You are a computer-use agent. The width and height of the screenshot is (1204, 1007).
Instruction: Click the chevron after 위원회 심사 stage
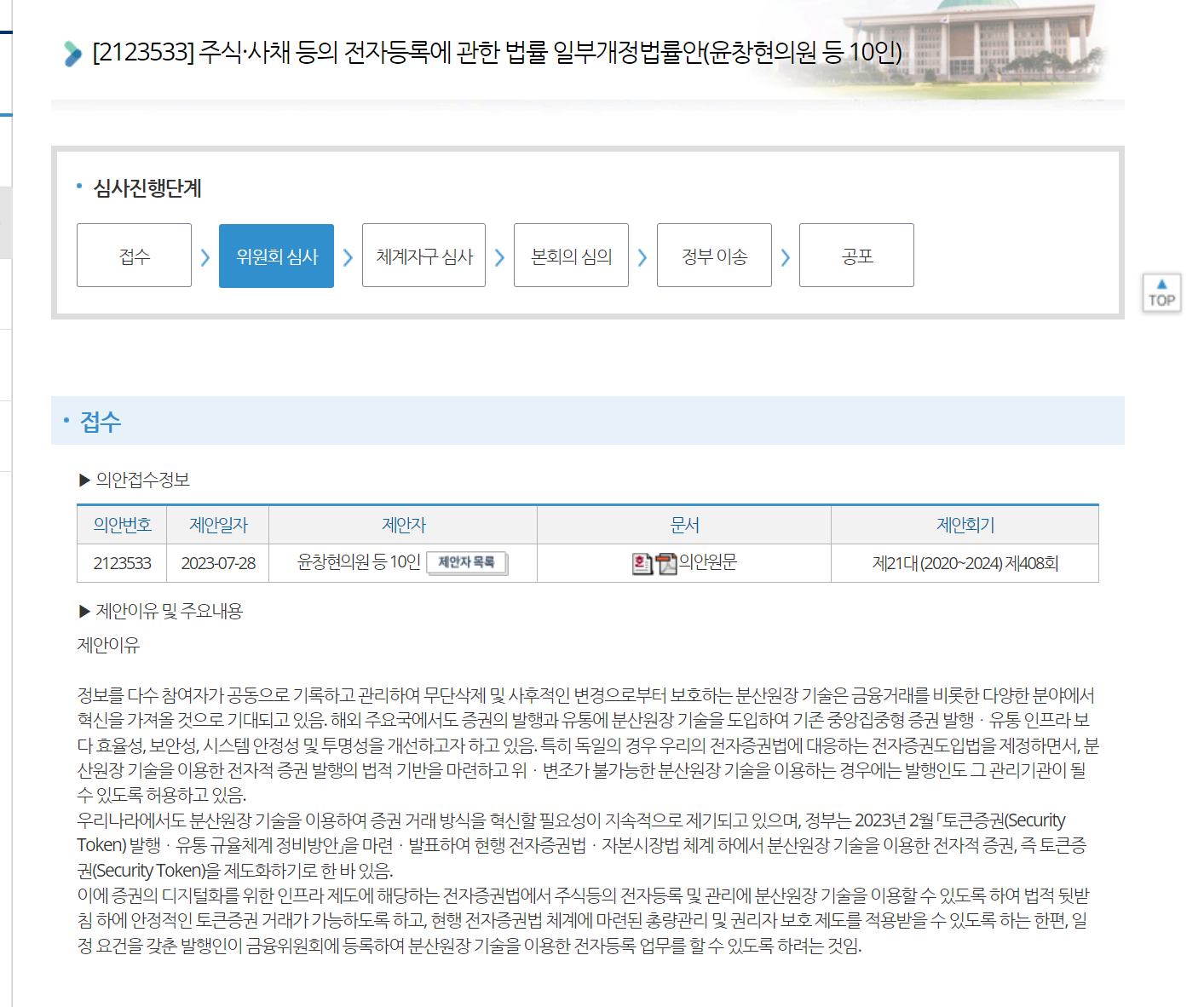(x=348, y=257)
